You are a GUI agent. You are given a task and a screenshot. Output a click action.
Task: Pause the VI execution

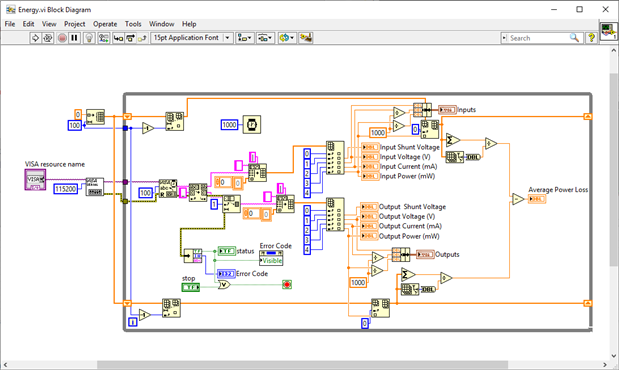[74, 38]
